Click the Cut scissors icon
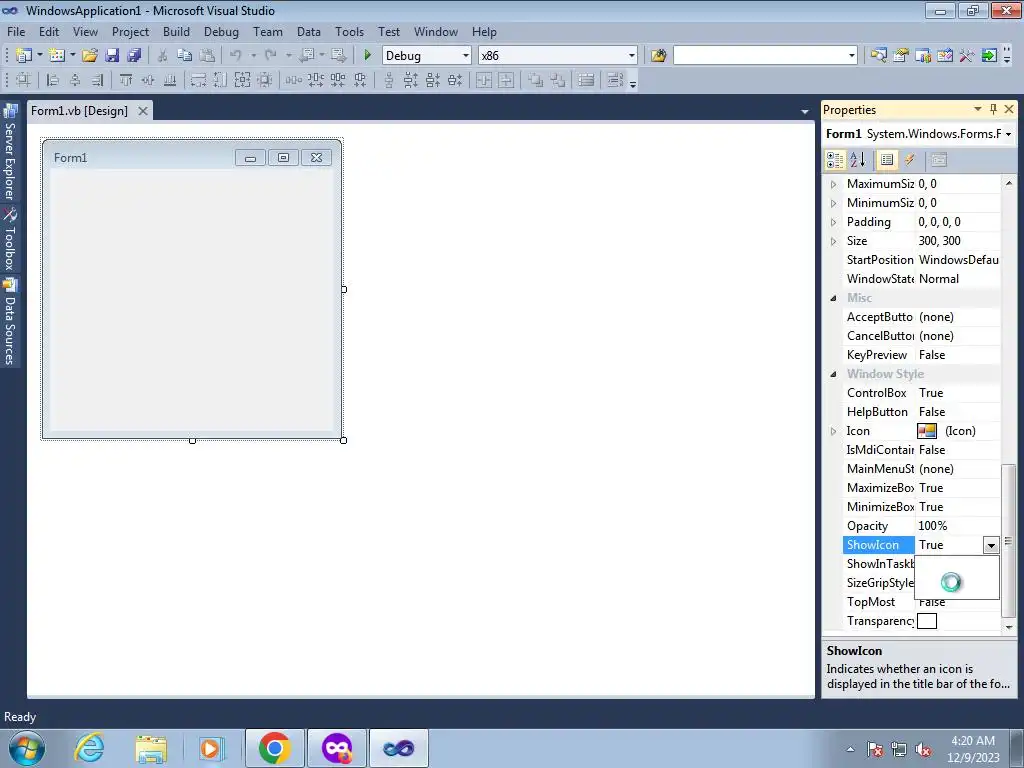The image size is (1024, 768). [163, 56]
